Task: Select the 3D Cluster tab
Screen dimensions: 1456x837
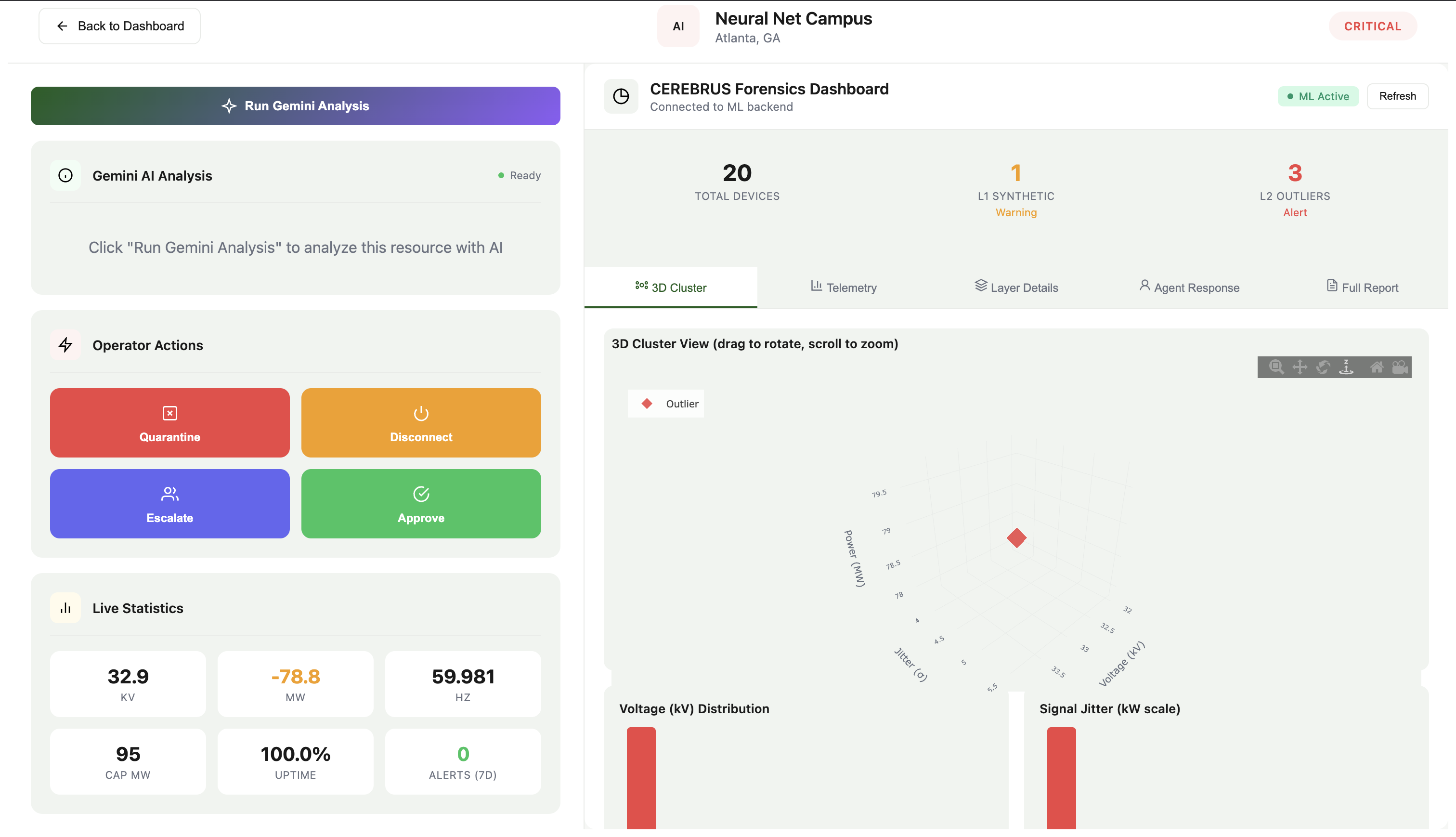Action: pyautogui.click(x=671, y=288)
